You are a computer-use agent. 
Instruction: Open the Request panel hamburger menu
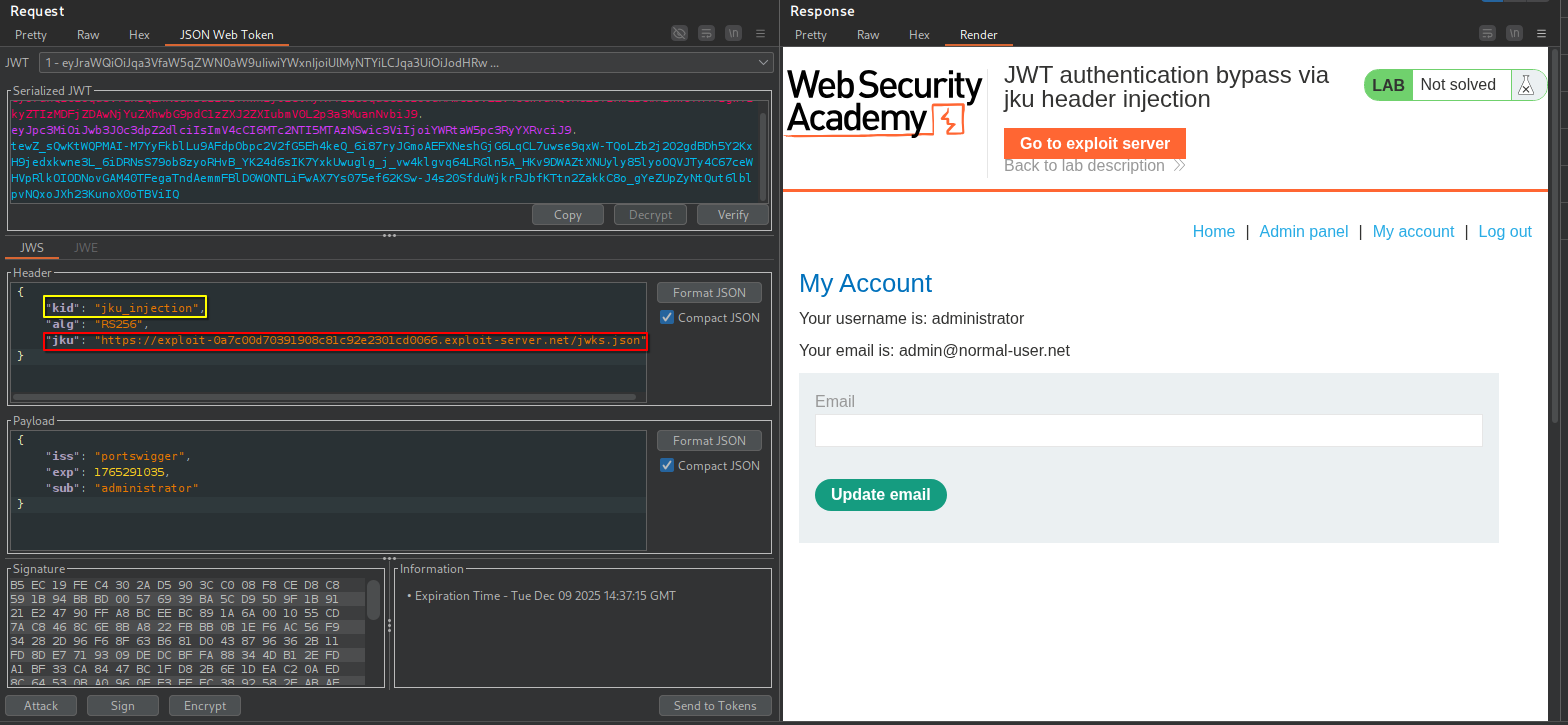click(x=760, y=34)
